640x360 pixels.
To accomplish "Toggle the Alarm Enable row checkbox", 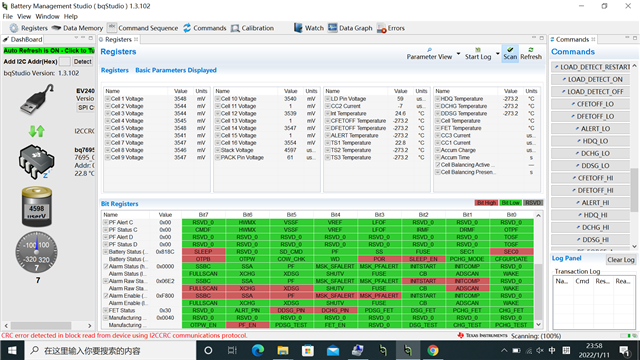I will click(106, 296).
